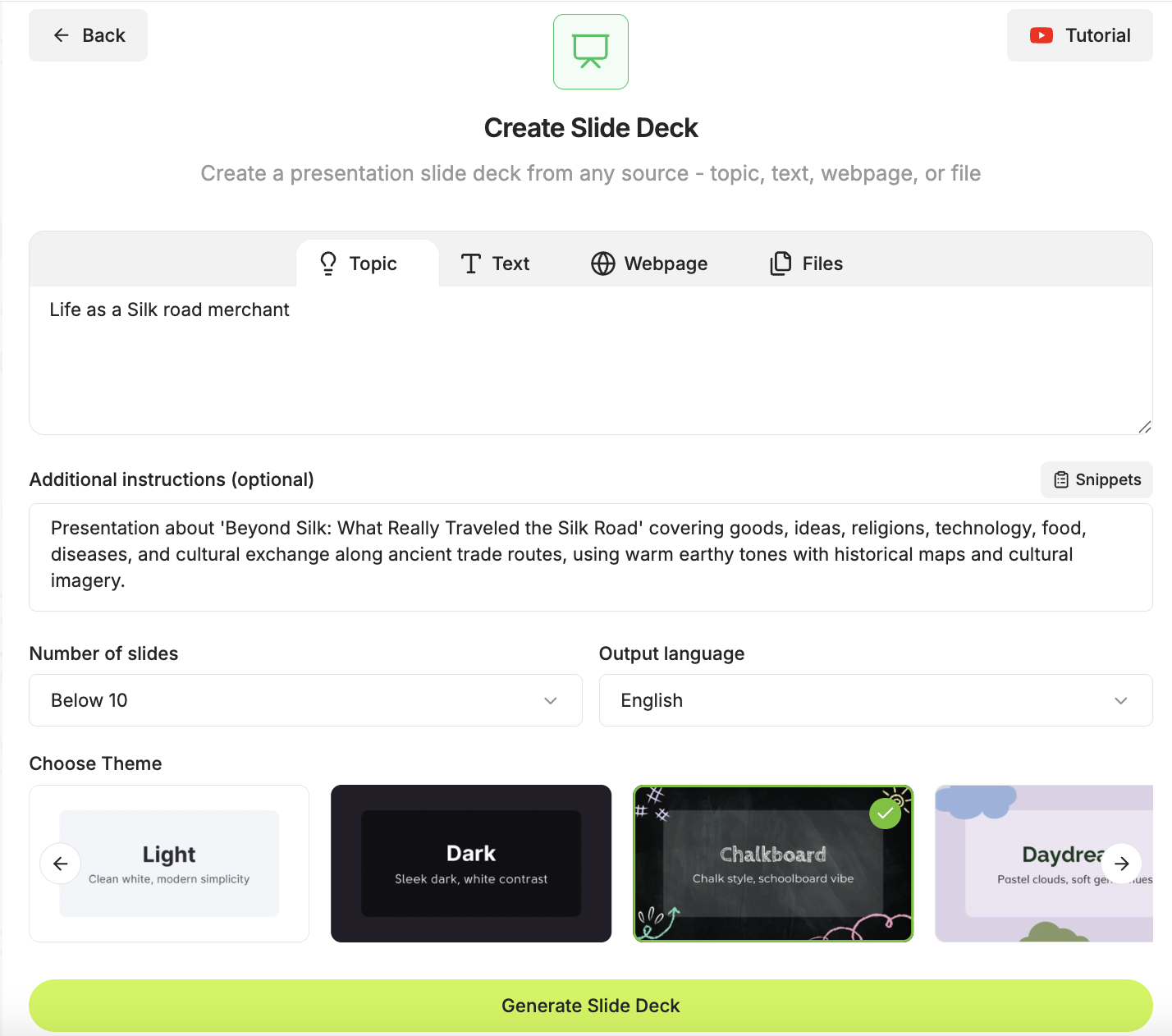Switch to the Topic tab
Screen dimensions: 1172x1036
point(359,264)
